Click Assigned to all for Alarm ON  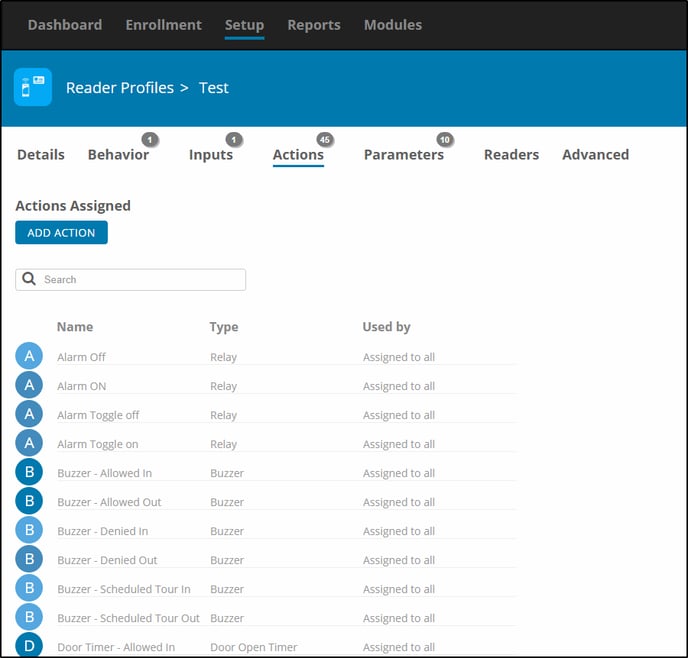pos(399,386)
